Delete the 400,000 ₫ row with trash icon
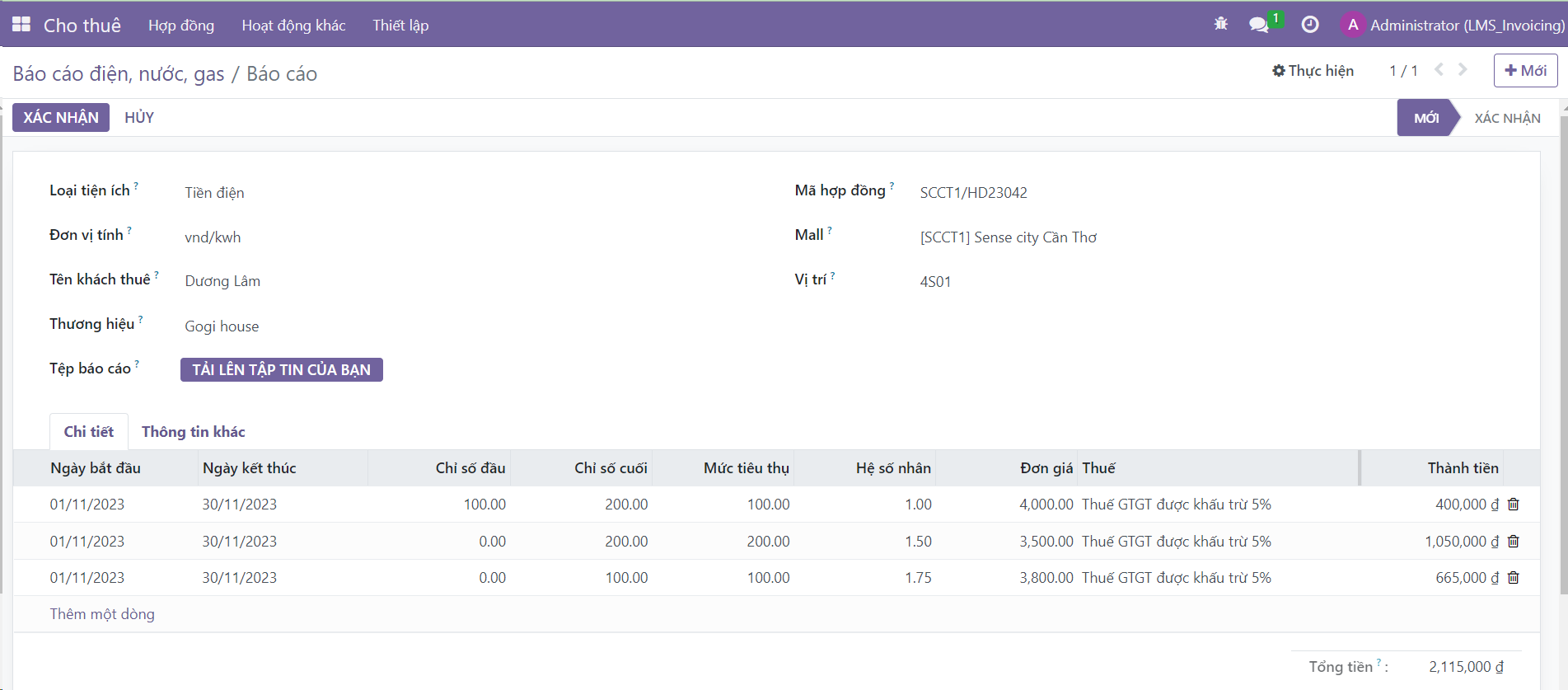Image resolution: width=1568 pixels, height=690 pixels. pos(1514,505)
